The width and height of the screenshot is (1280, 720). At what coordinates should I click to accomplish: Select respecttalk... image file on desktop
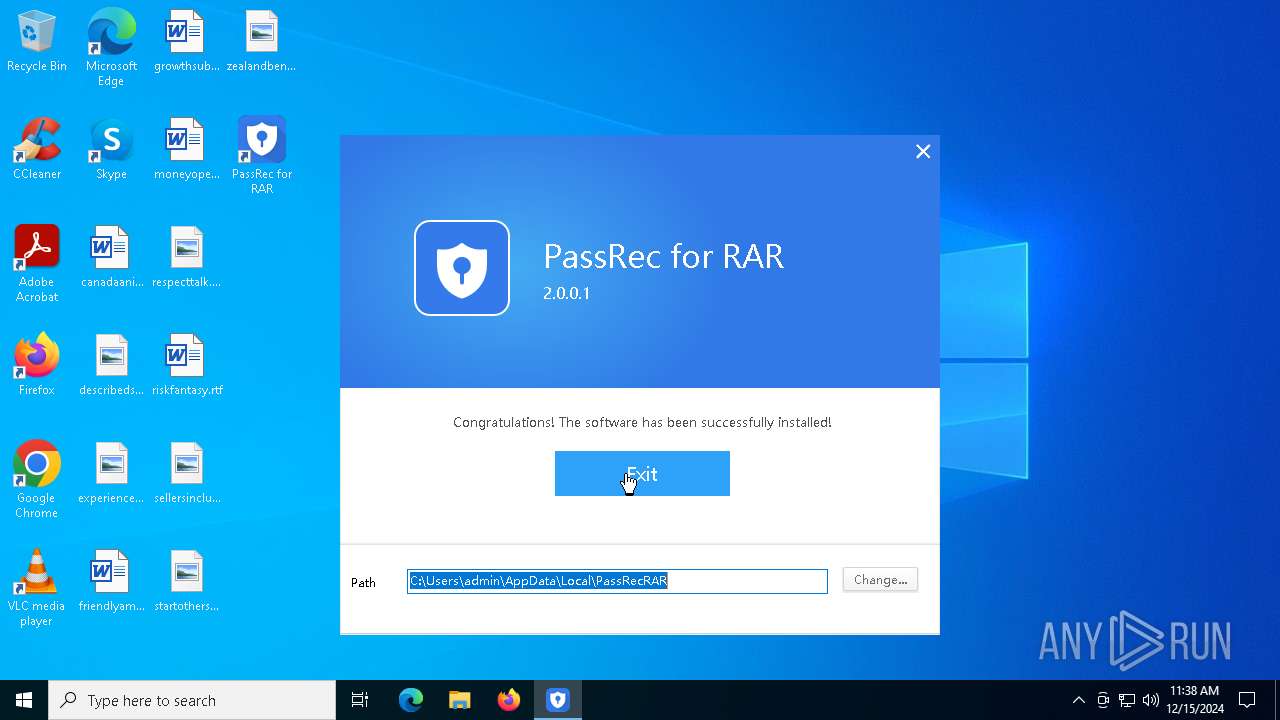(186, 258)
